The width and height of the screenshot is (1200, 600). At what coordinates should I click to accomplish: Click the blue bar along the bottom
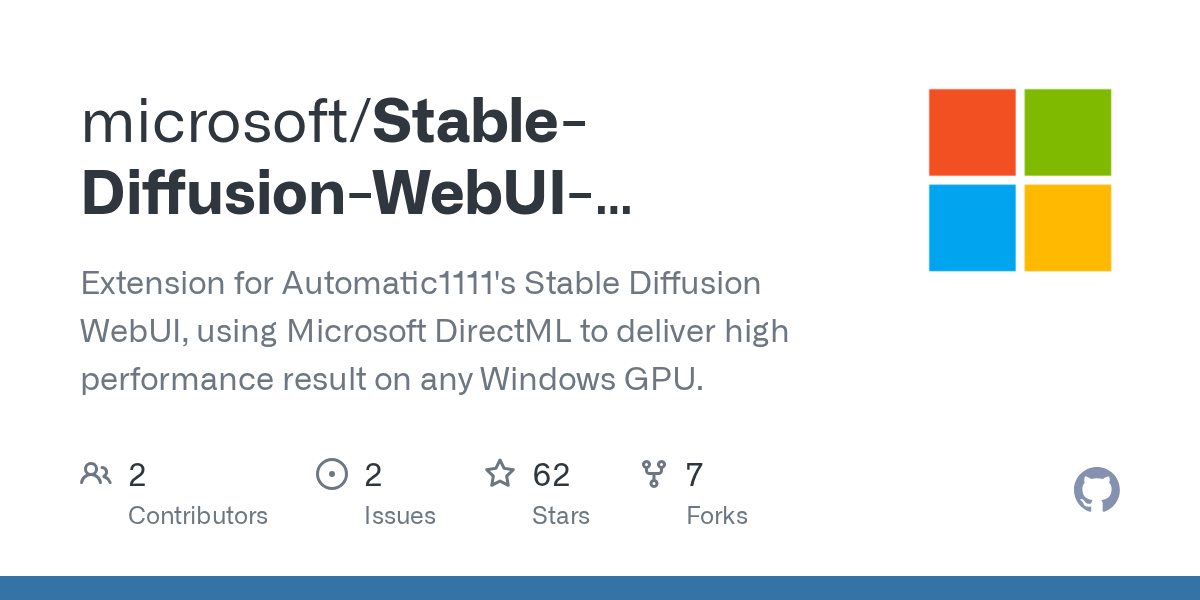[600, 588]
